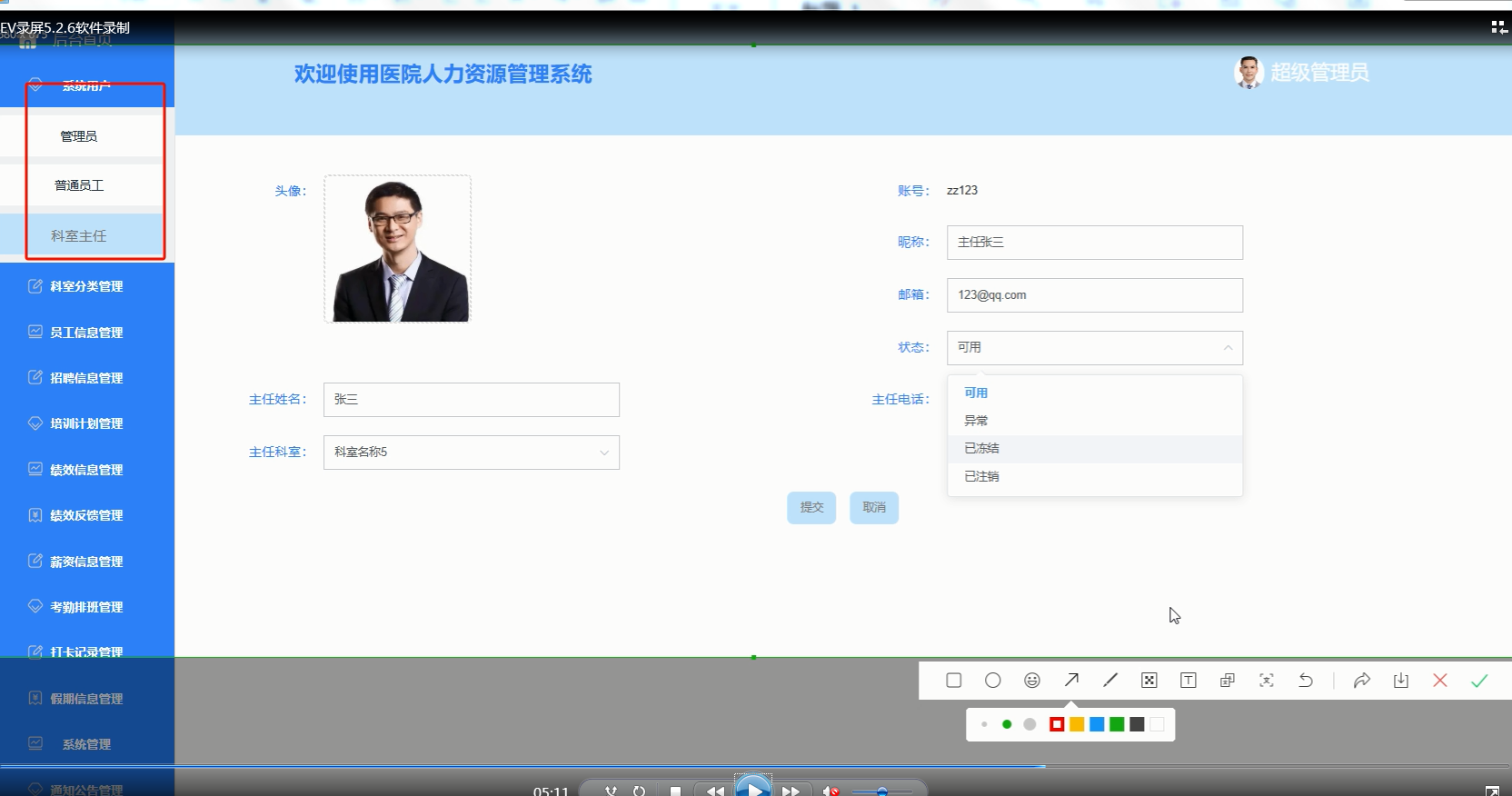Select the pencil line tool

coord(1110,681)
